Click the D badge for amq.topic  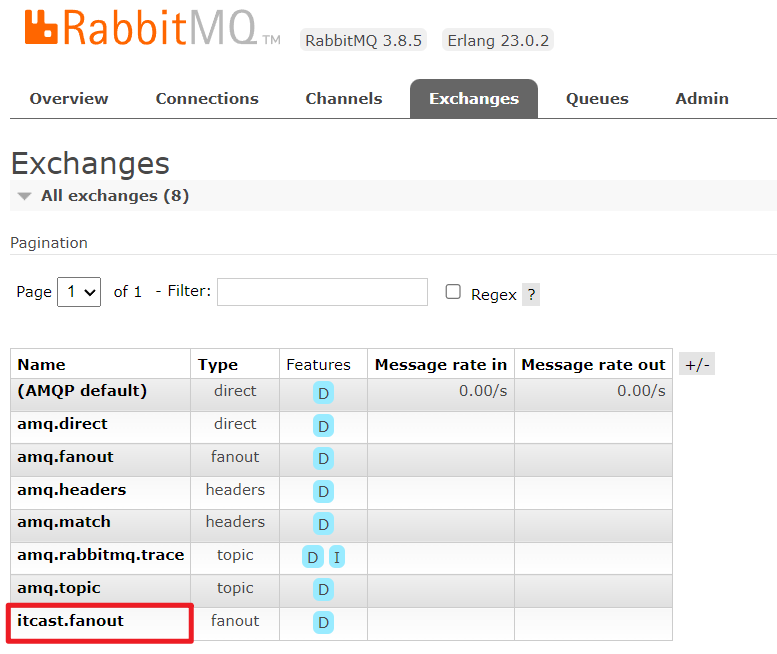point(323,590)
